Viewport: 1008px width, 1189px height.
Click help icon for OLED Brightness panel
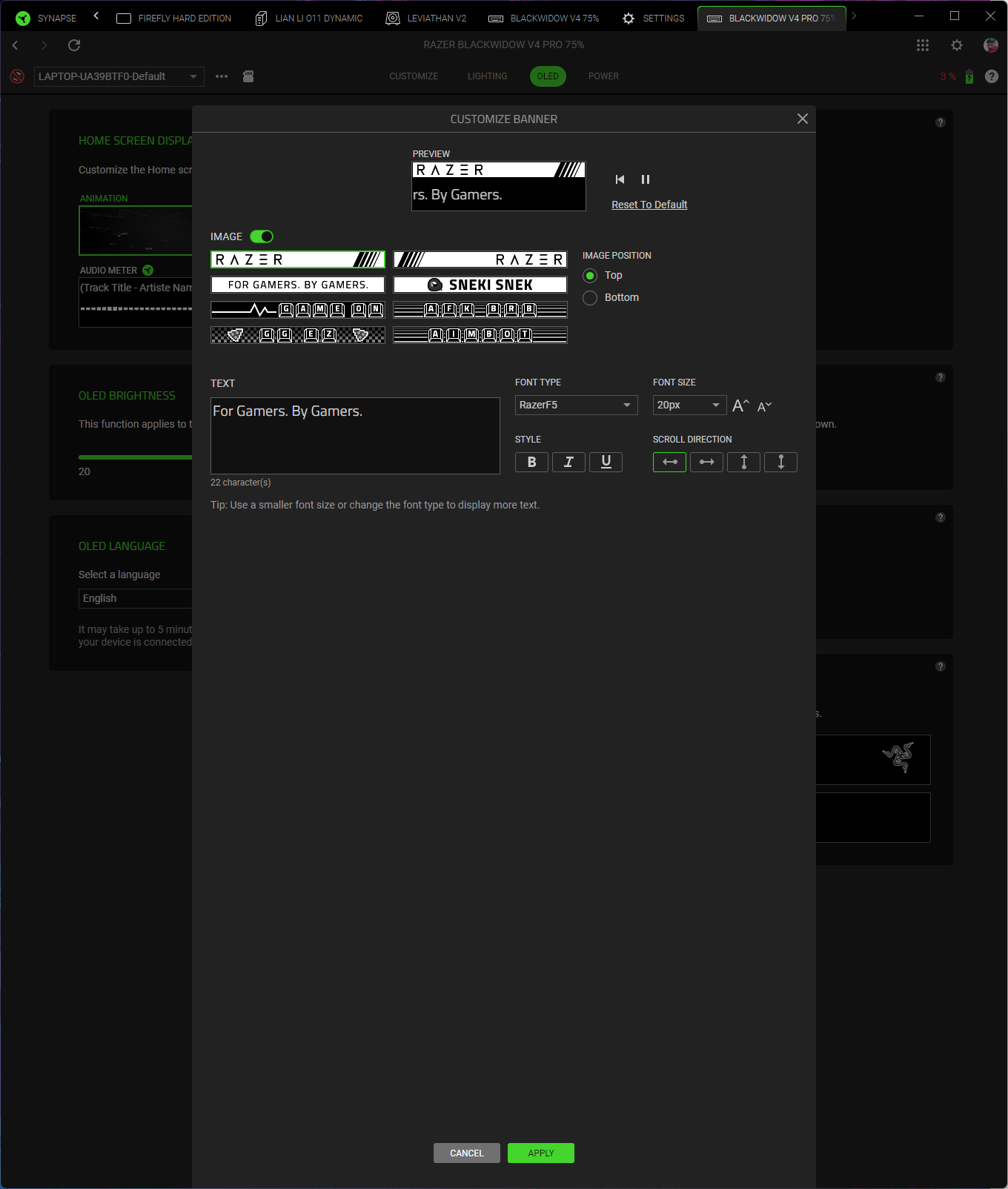point(941,377)
